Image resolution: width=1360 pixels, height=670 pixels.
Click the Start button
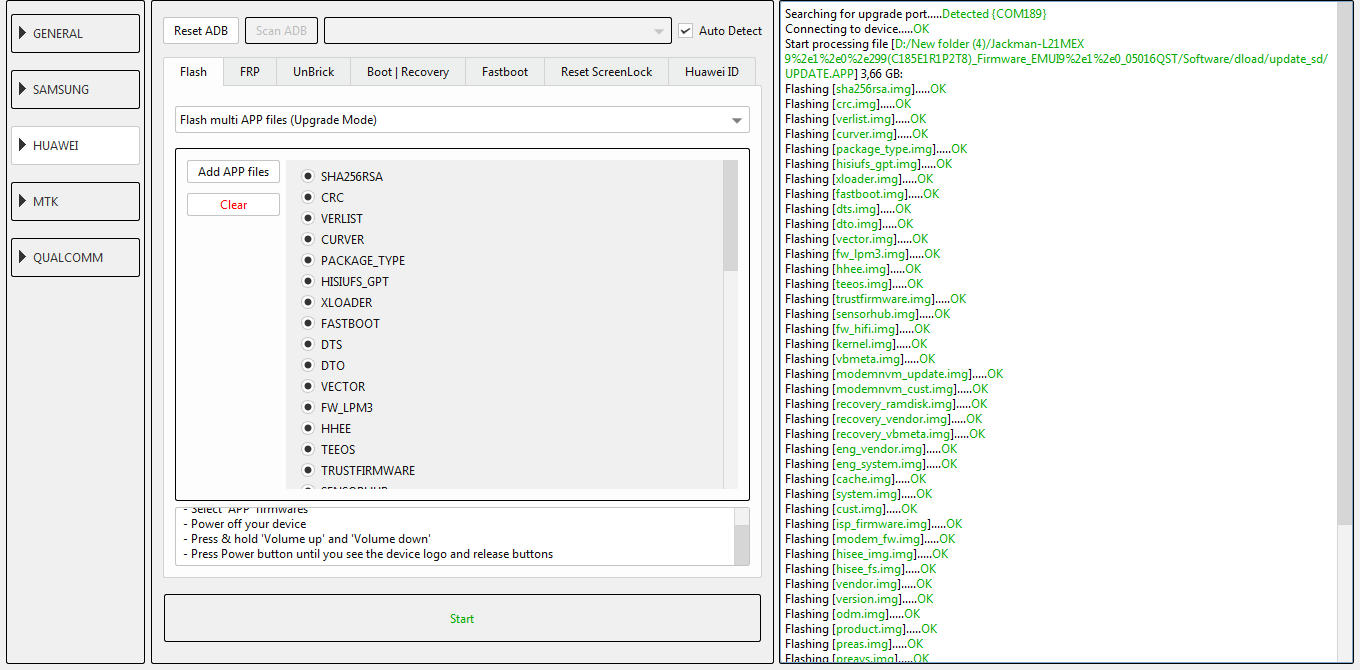[462, 619]
